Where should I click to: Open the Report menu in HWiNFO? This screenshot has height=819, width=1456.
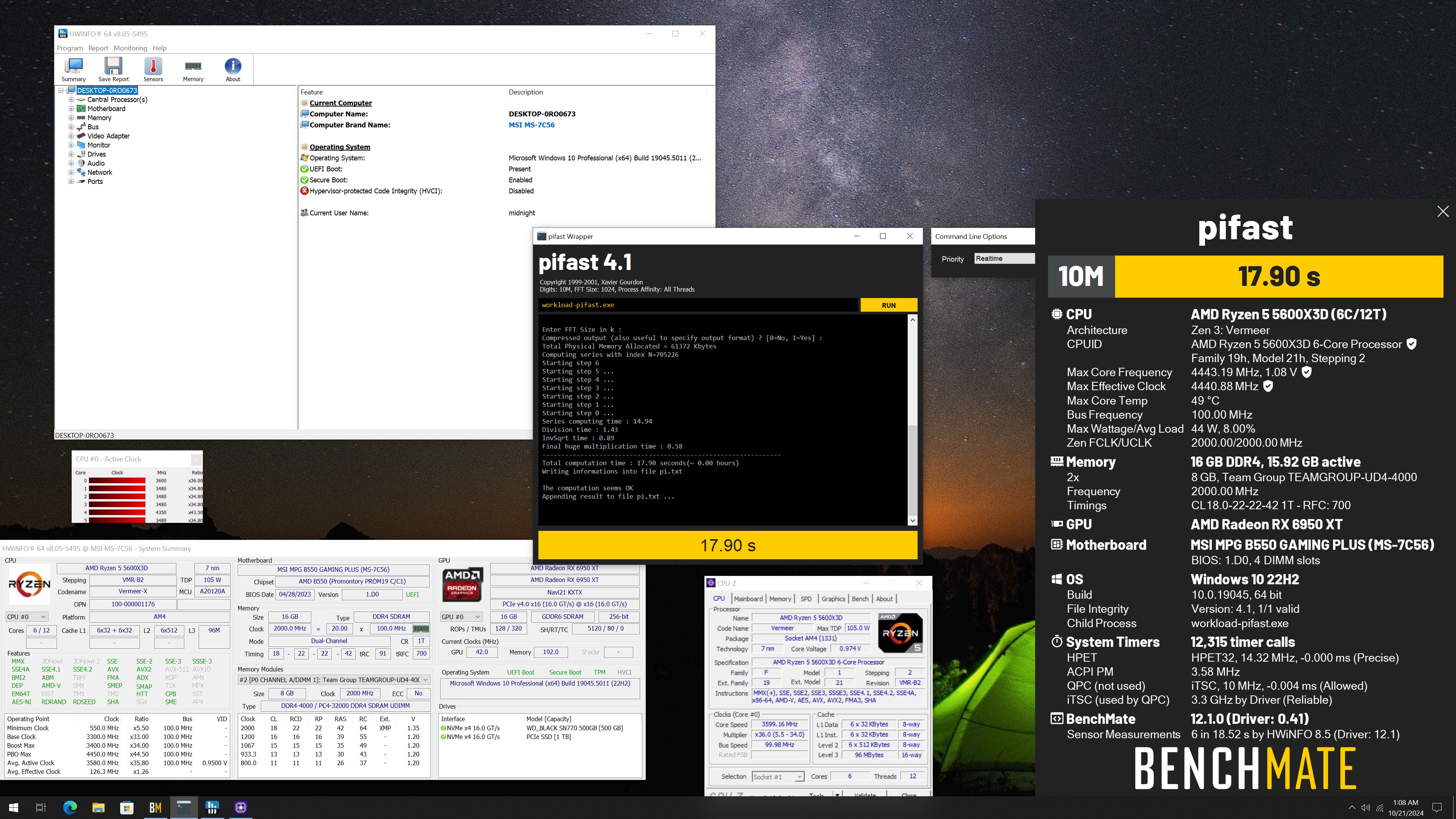98,48
